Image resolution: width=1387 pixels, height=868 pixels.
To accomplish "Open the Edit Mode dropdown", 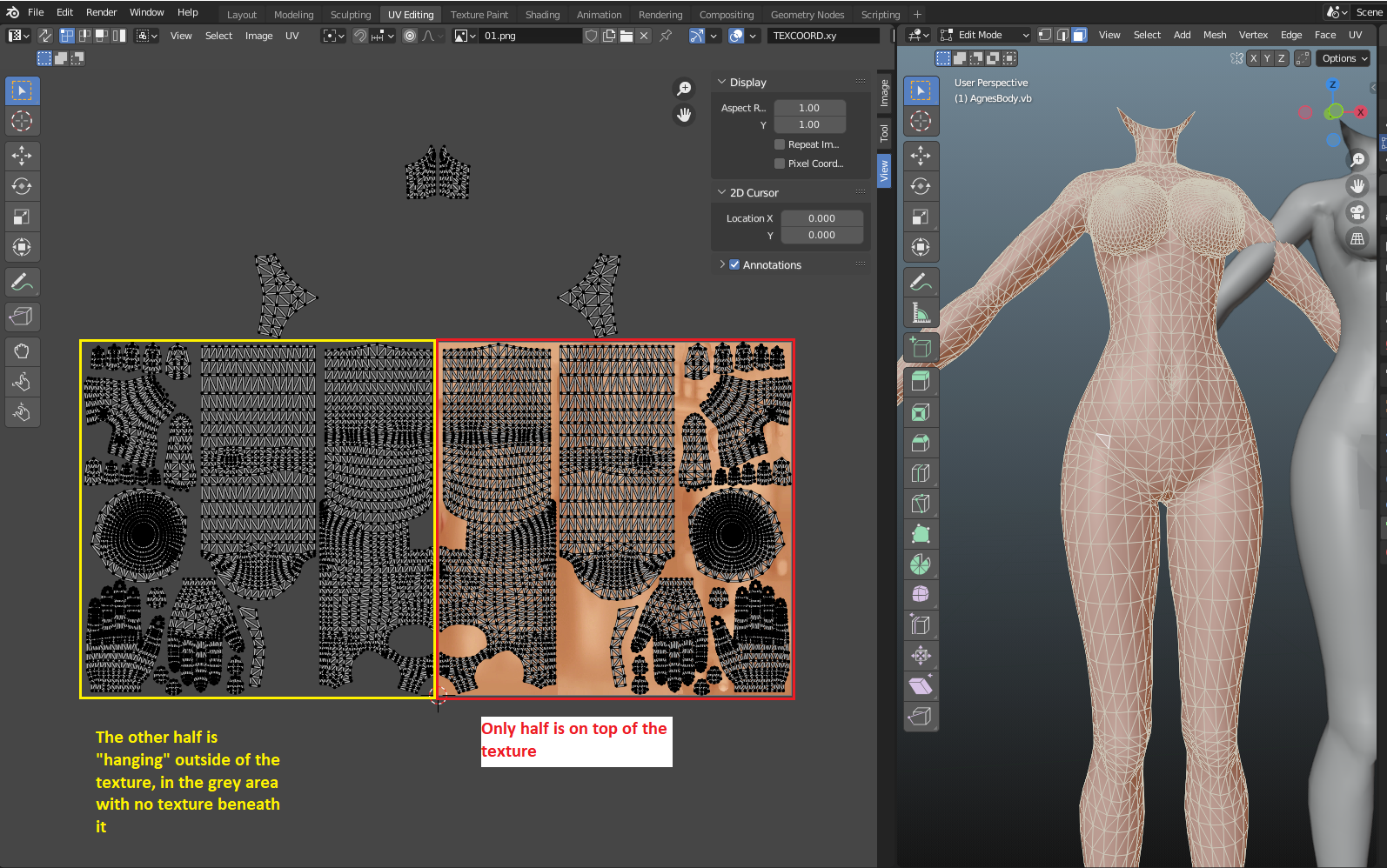I will [984, 35].
